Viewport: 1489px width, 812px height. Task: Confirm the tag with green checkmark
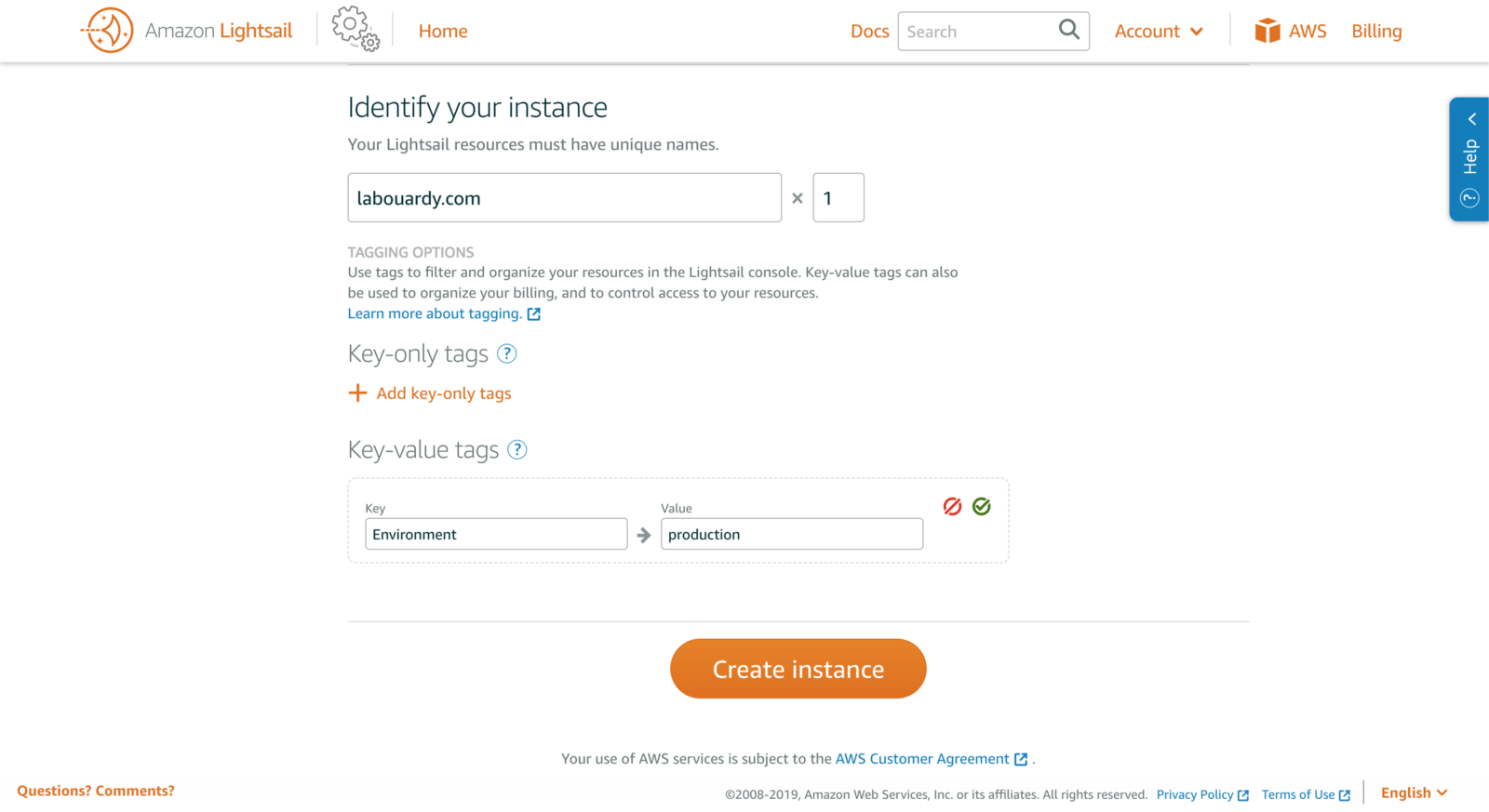[982, 506]
